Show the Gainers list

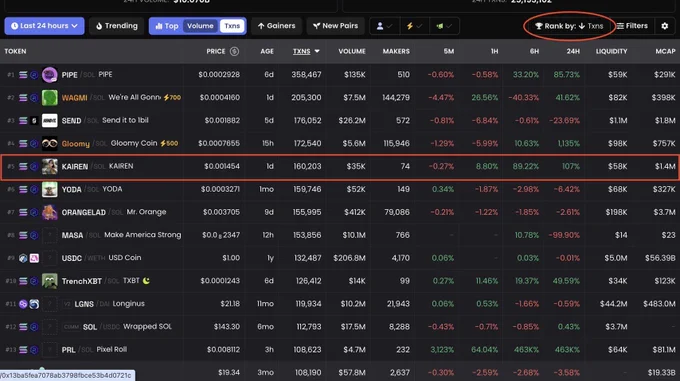click(276, 26)
